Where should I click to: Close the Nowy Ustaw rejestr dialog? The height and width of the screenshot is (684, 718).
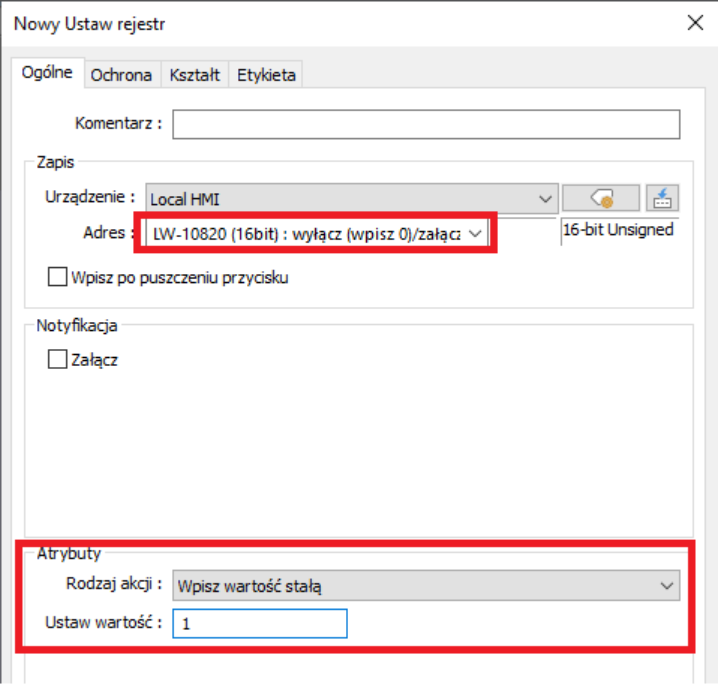click(x=695, y=22)
